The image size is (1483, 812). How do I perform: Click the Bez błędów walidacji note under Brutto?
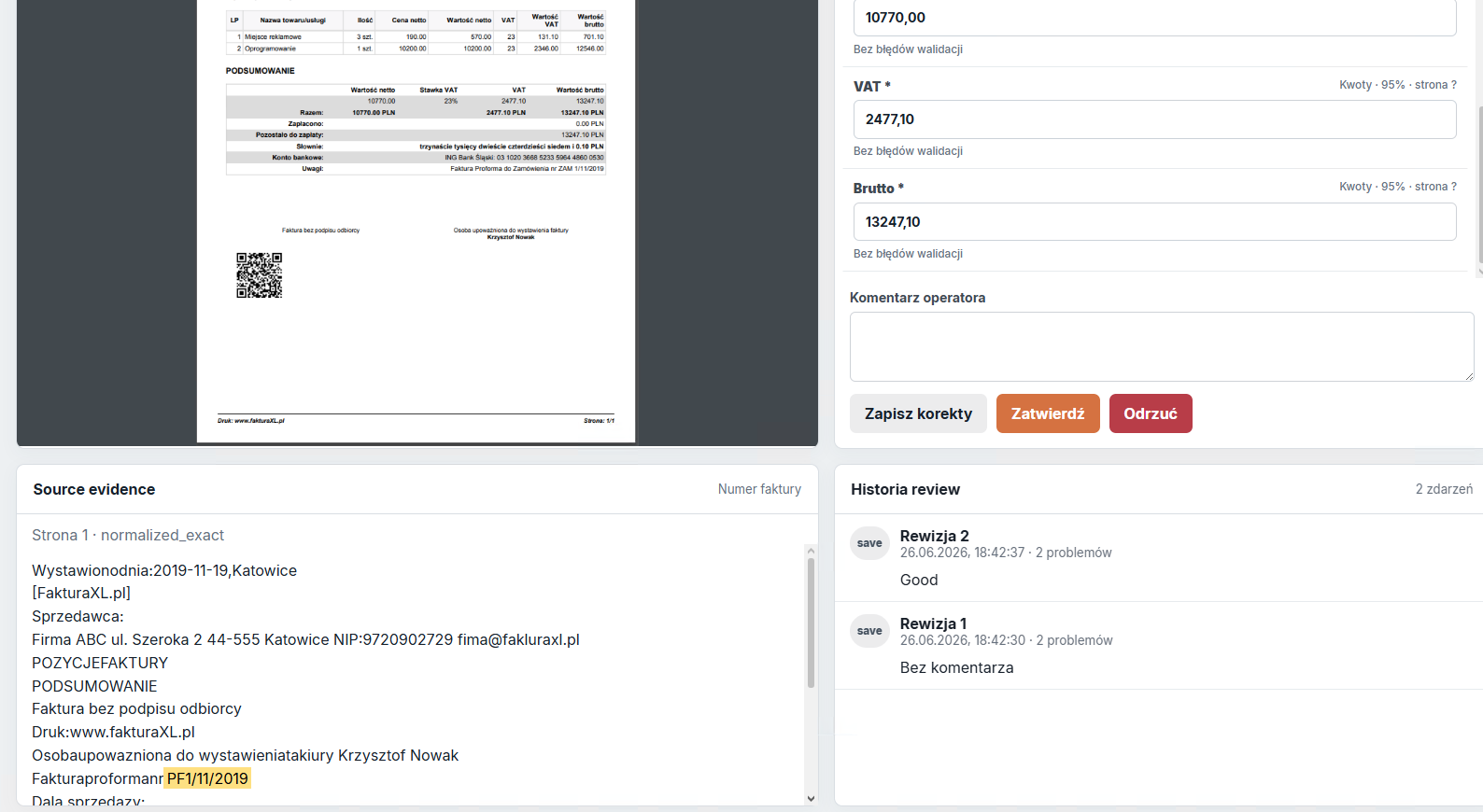tap(908, 254)
